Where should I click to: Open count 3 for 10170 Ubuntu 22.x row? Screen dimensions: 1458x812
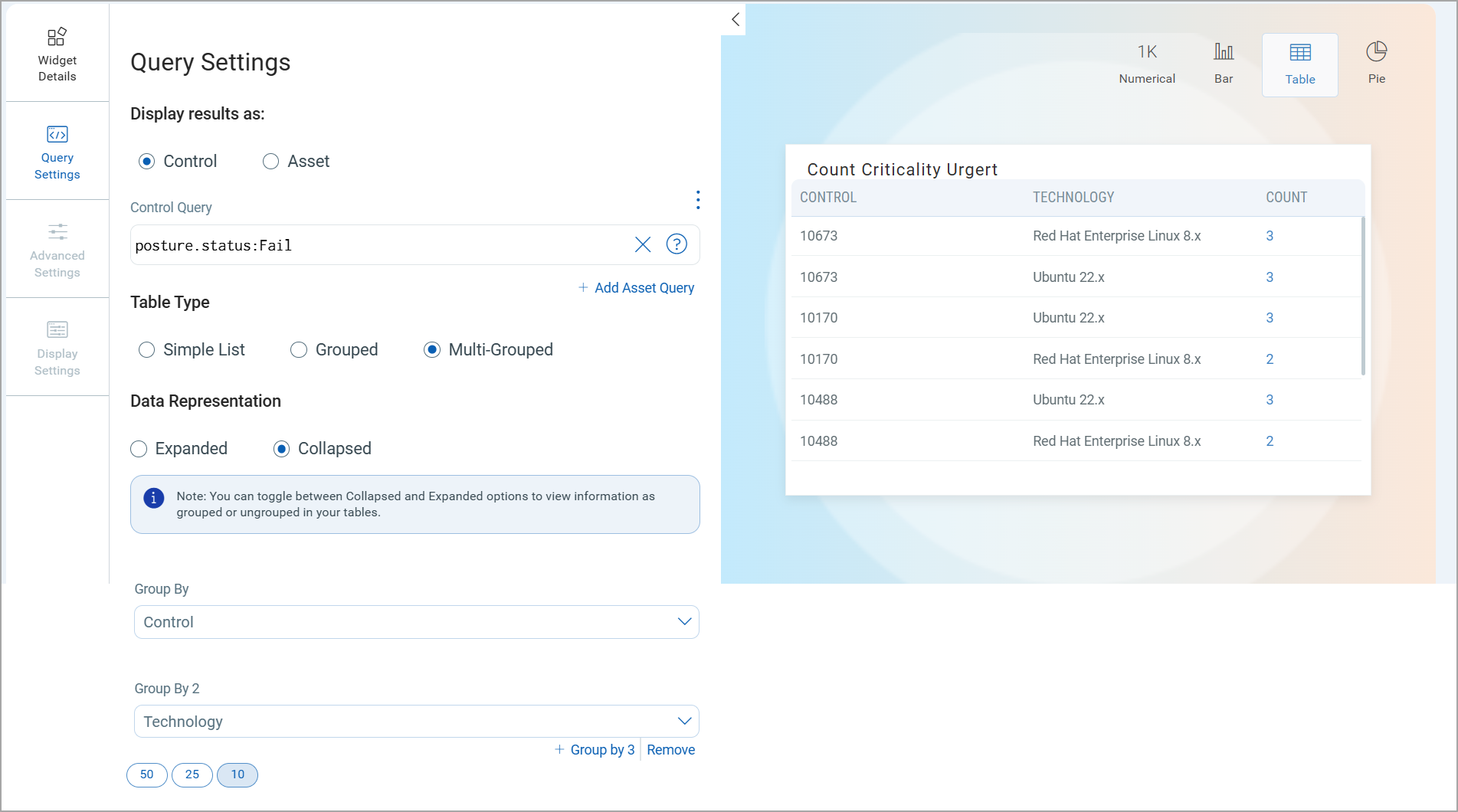(x=1270, y=318)
